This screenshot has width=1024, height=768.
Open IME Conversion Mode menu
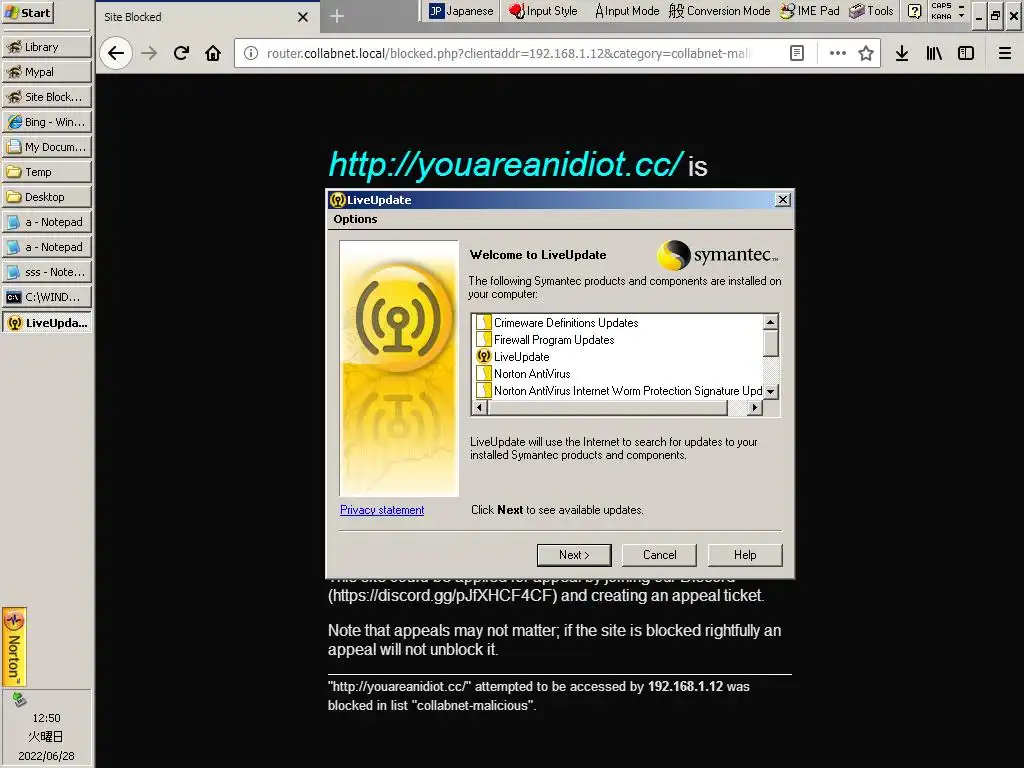720,11
